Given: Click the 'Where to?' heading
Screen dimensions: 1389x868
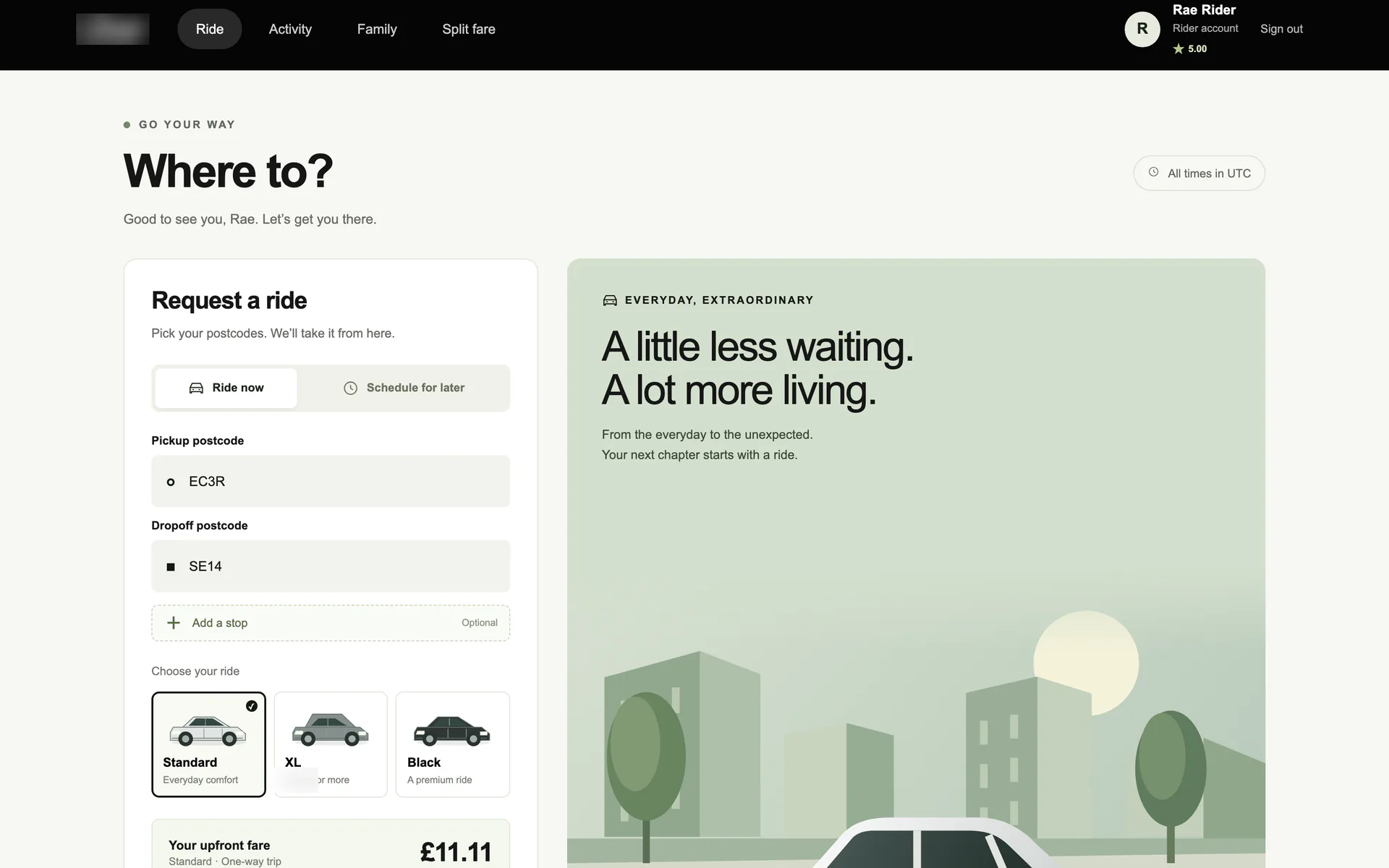Looking at the screenshot, I should tap(228, 171).
